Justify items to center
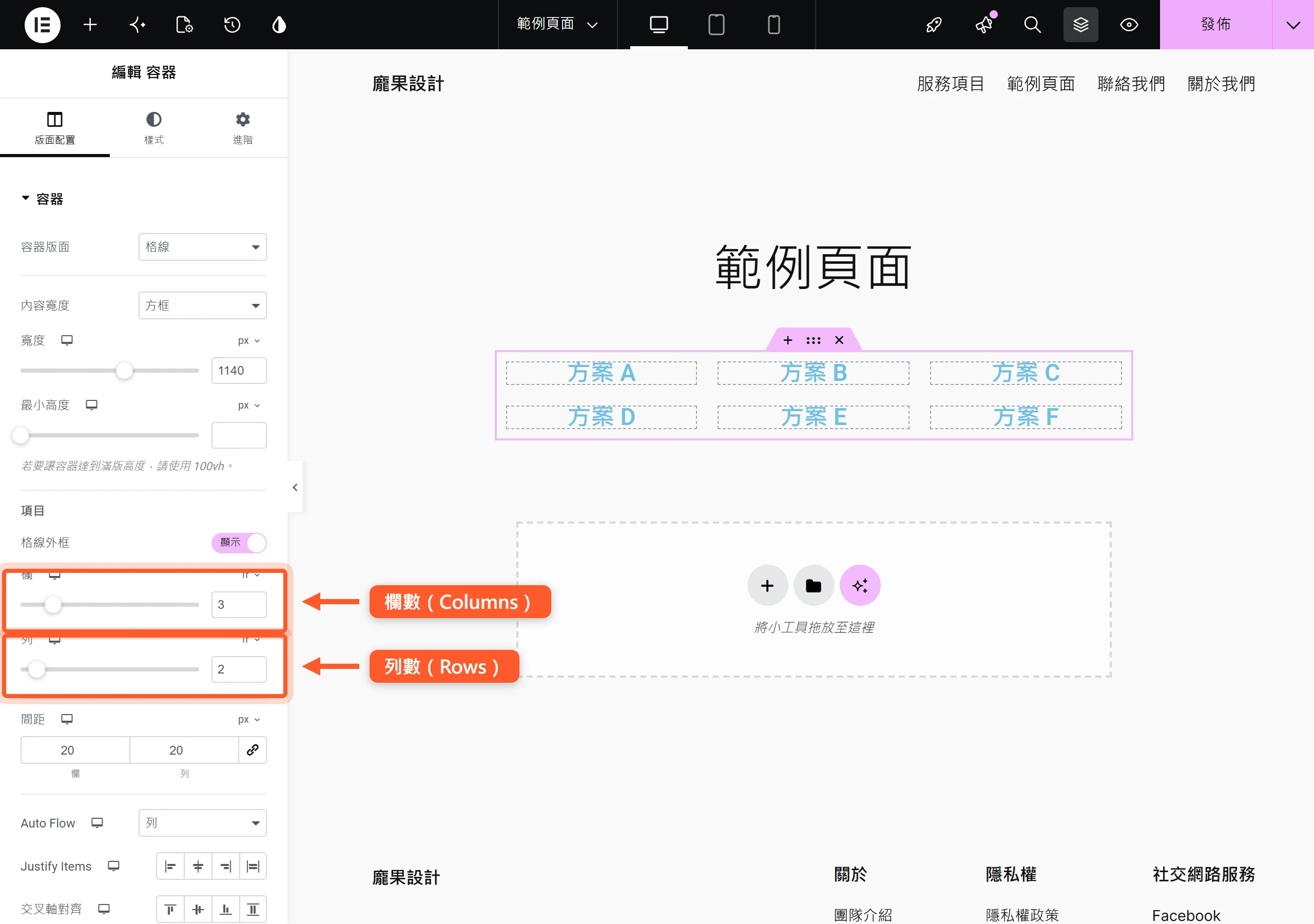Screen dimensions: 1314x924 click(x=198, y=866)
